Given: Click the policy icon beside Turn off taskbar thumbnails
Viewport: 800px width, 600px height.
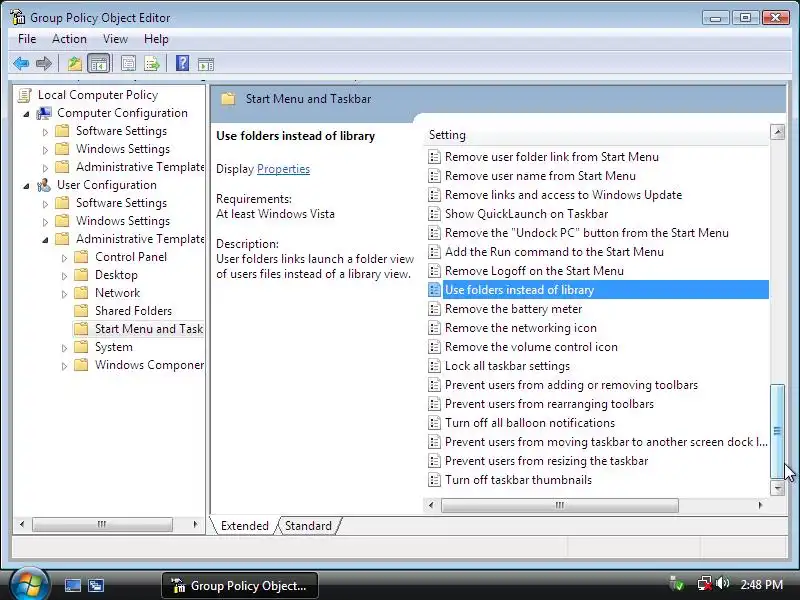Looking at the screenshot, I should pyautogui.click(x=434, y=480).
